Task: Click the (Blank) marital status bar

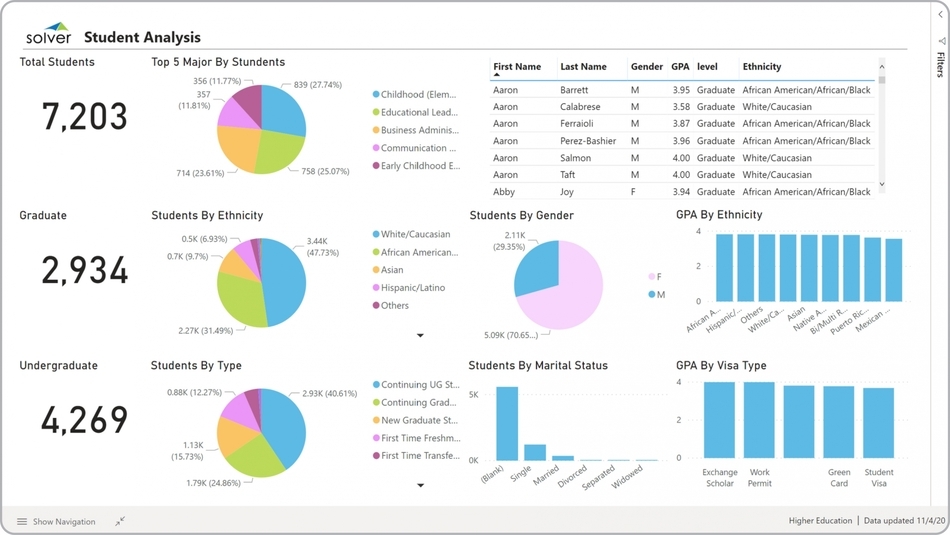Action: (x=507, y=424)
